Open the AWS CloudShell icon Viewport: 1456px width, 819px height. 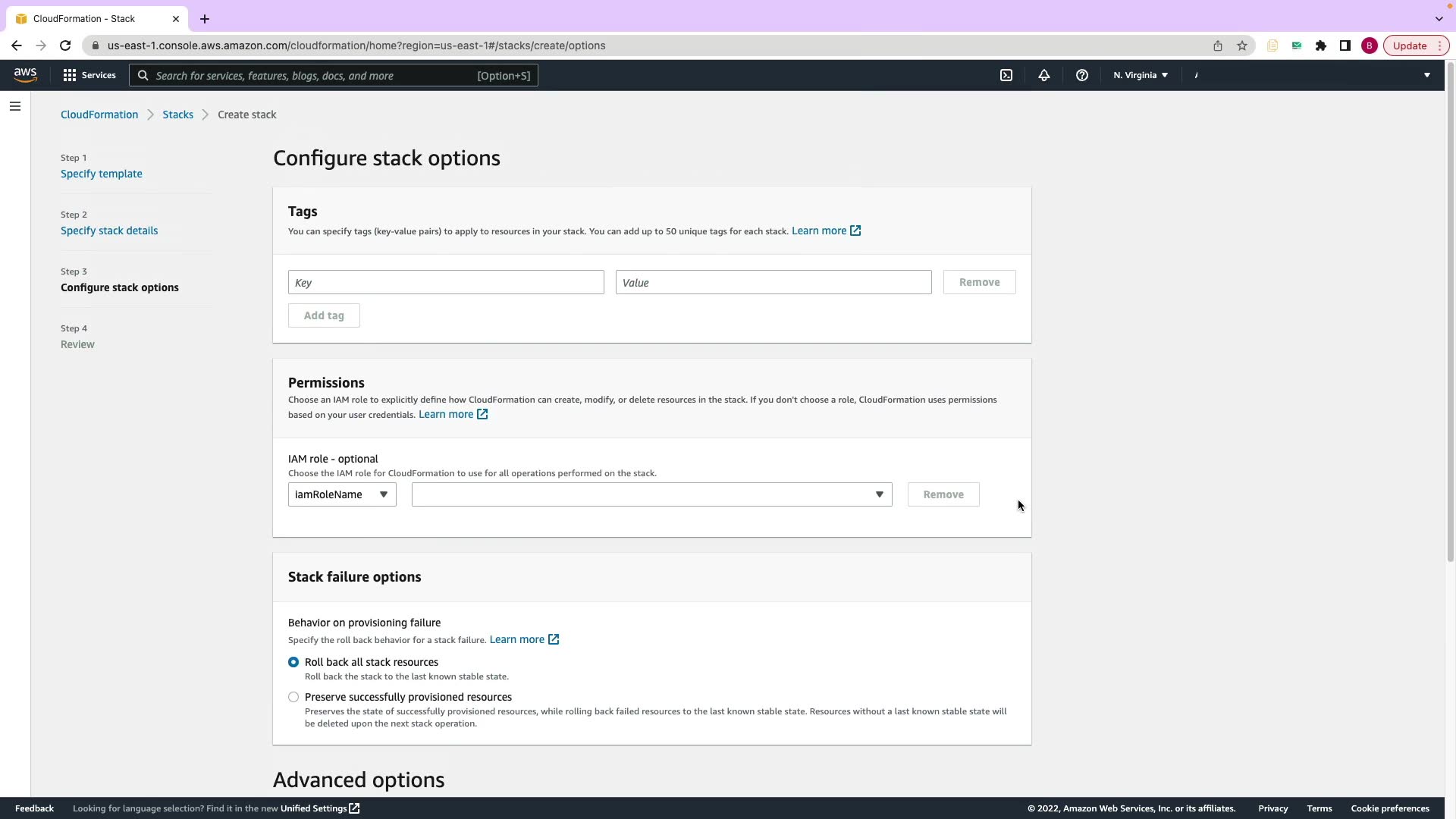[1006, 75]
